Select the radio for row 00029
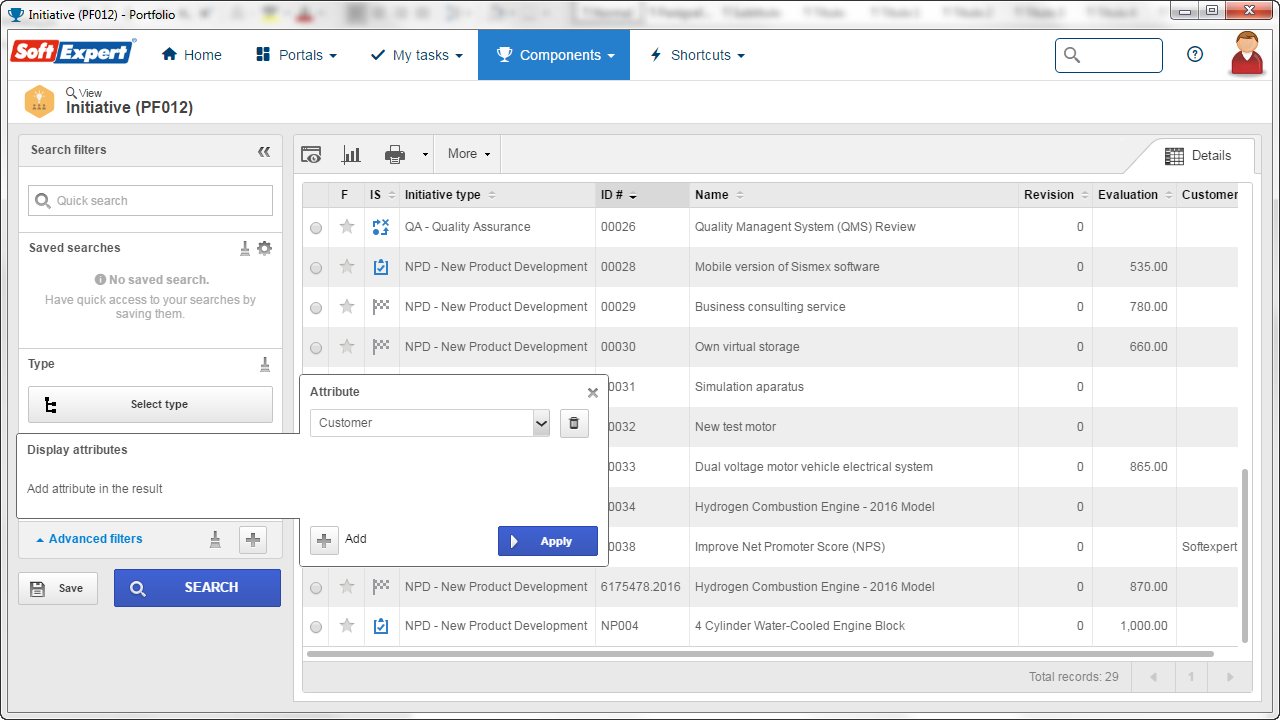The image size is (1280, 720). 316,308
